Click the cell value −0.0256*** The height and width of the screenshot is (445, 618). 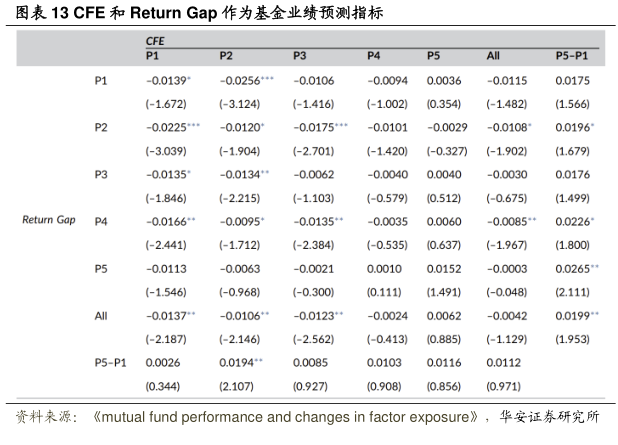pyautogui.click(x=246, y=79)
